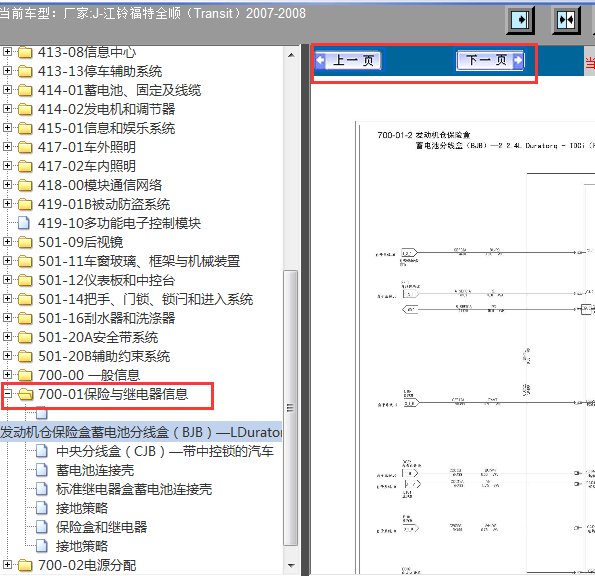Screen dimensions: 595x576
Task: Click the collapse-both-arrows icon in top toolbar
Action: click(566, 20)
